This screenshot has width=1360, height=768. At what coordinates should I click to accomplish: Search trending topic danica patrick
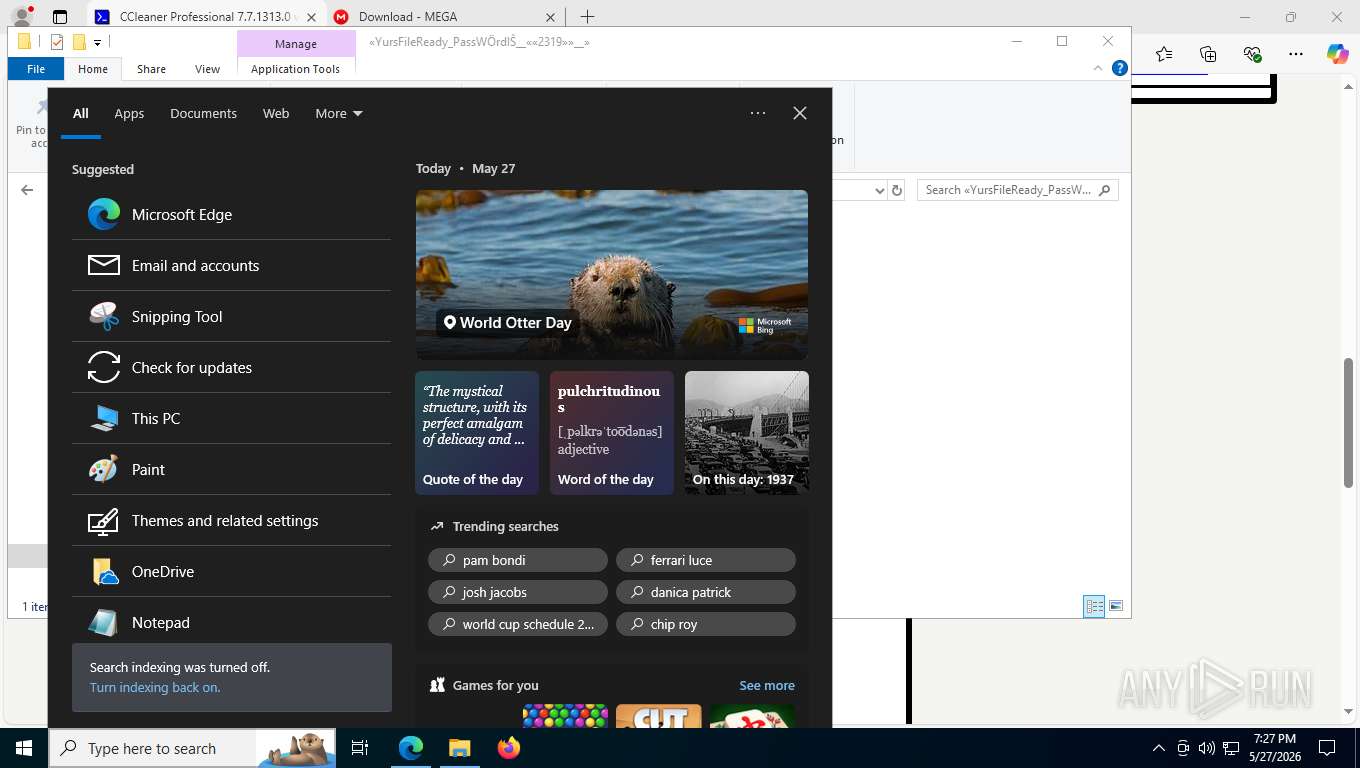coord(706,592)
